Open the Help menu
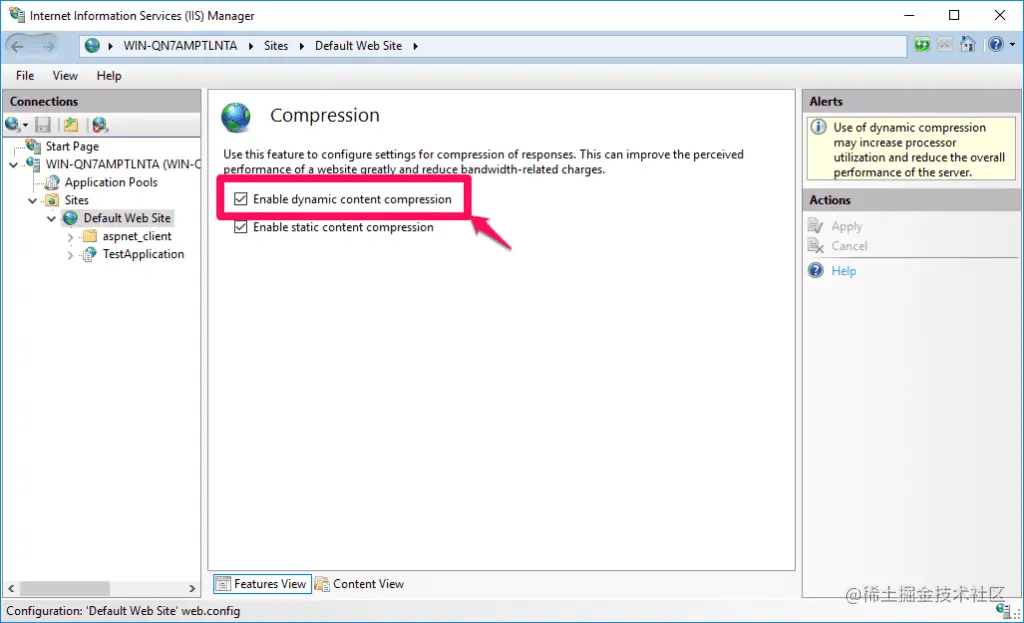The height and width of the screenshot is (623, 1024). [109, 76]
